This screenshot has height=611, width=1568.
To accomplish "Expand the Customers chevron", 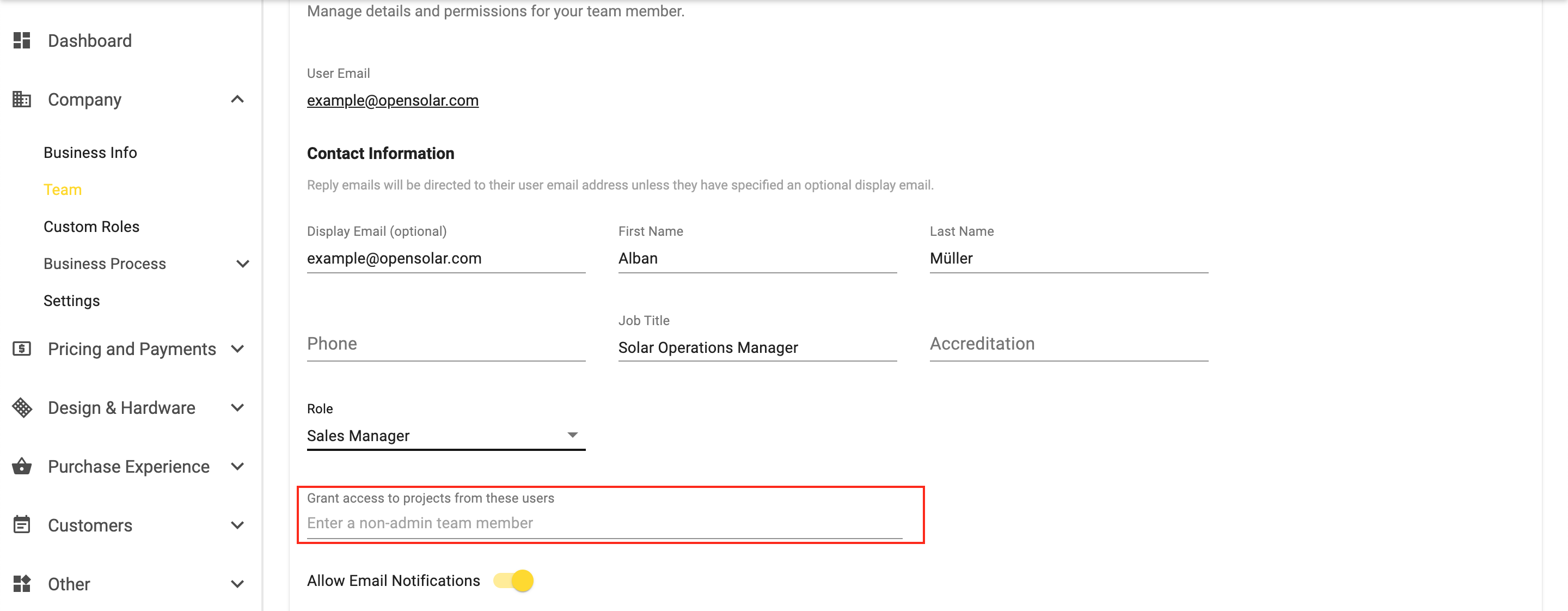I will click(x=237, y=525).
